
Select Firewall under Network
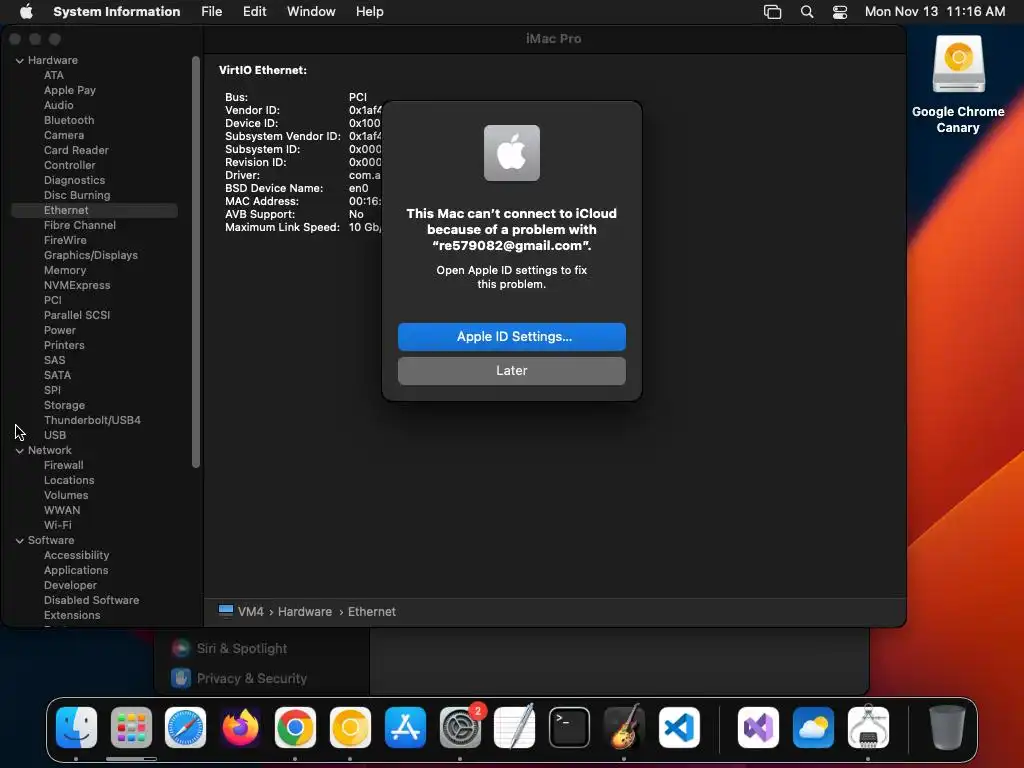pos(63,466)
